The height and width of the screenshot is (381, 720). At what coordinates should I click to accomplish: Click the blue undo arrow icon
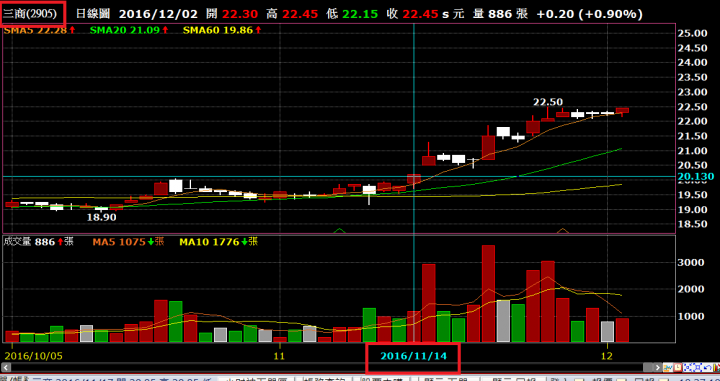click(x=708, y=367)
